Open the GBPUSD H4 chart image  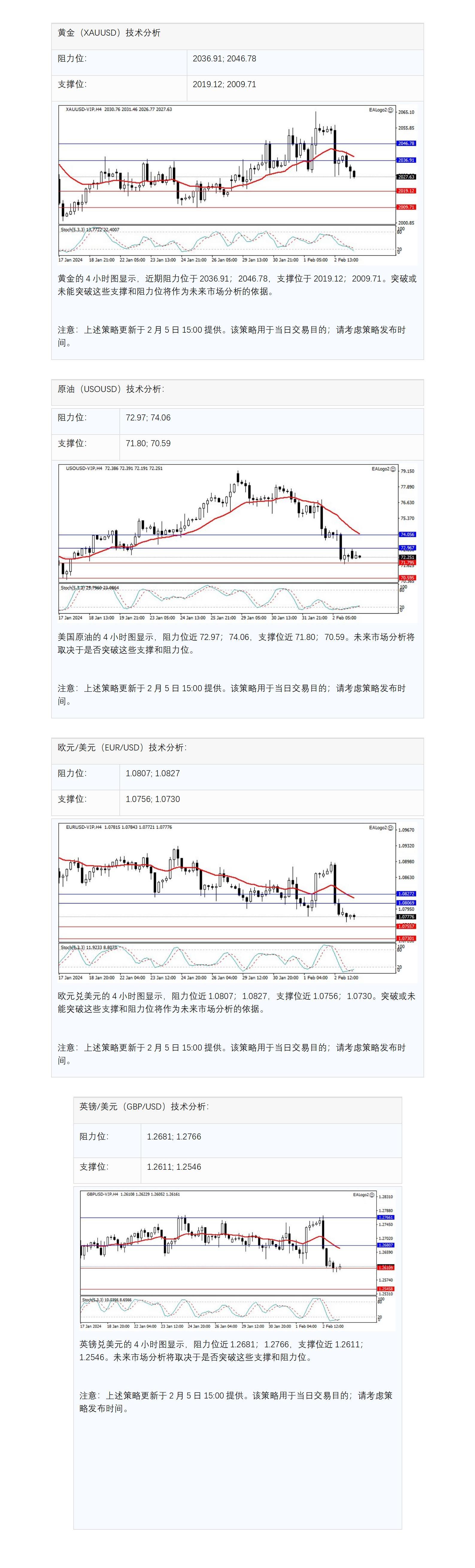[238, 1261]
